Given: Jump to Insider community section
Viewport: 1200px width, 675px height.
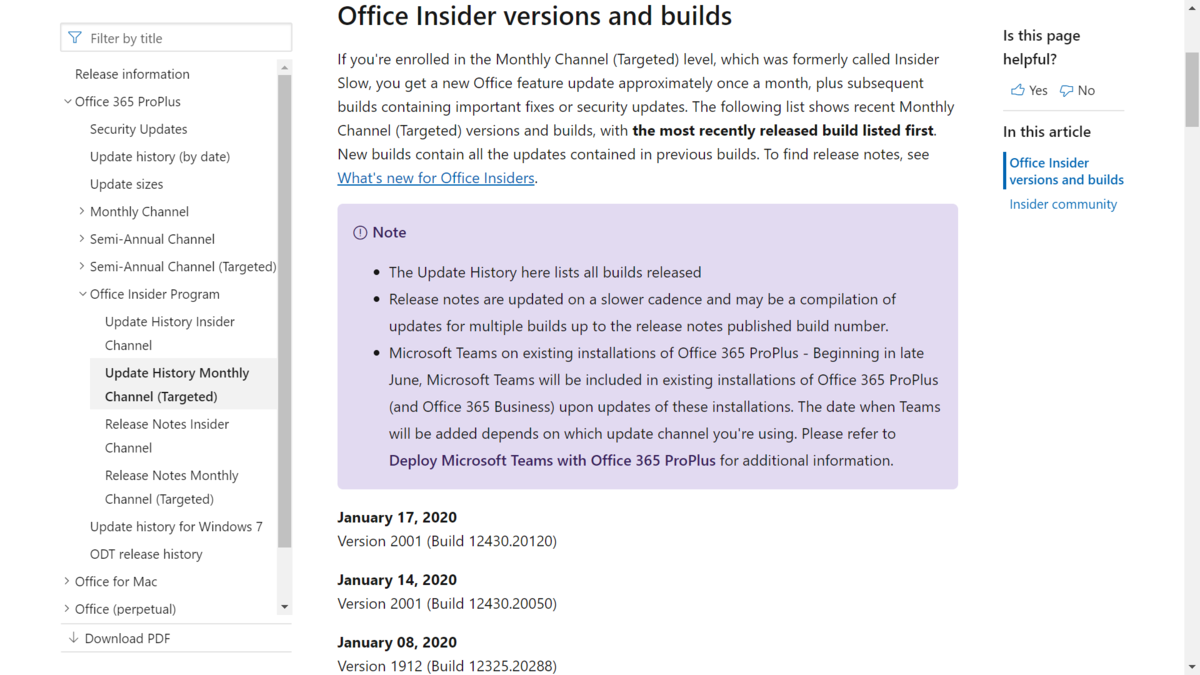Looking at the screenshot, I should [1063, 204].
